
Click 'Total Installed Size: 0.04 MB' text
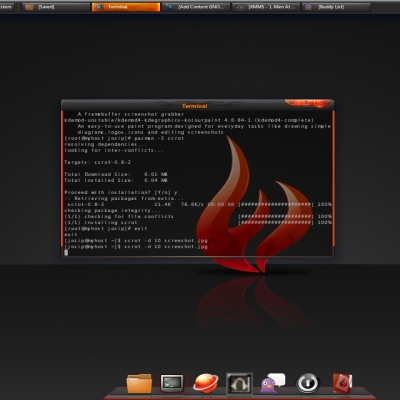pos(116,180)
